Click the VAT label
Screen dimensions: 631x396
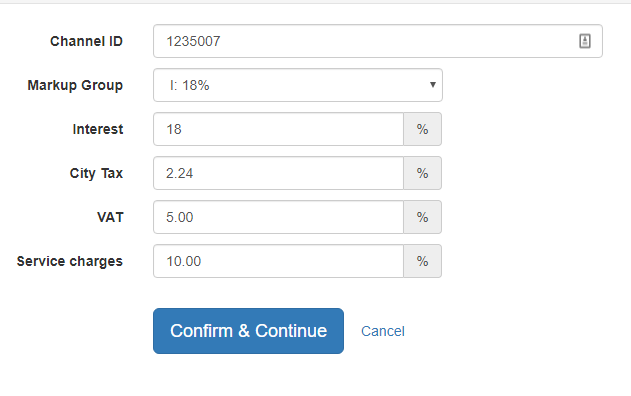pyautogui.click(x=110, y=217)
